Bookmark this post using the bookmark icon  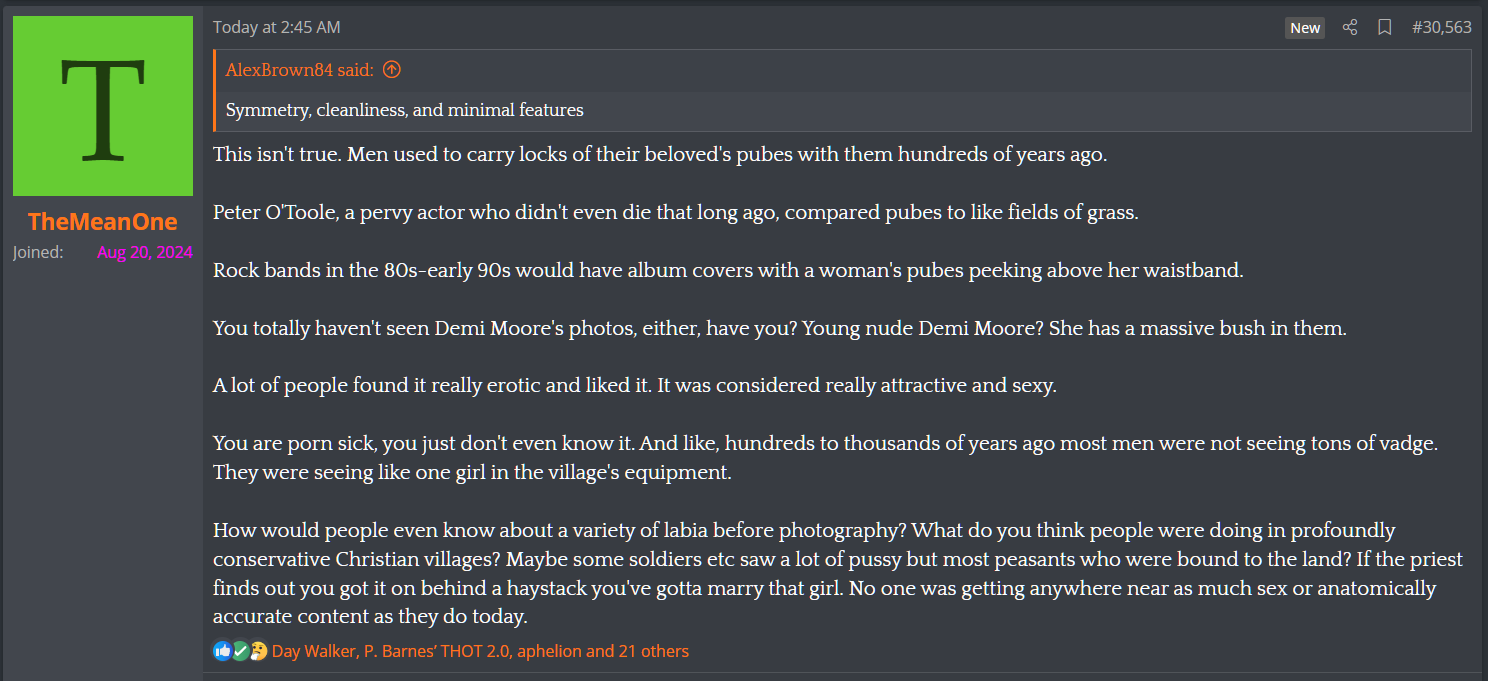tap(1384, 28)
